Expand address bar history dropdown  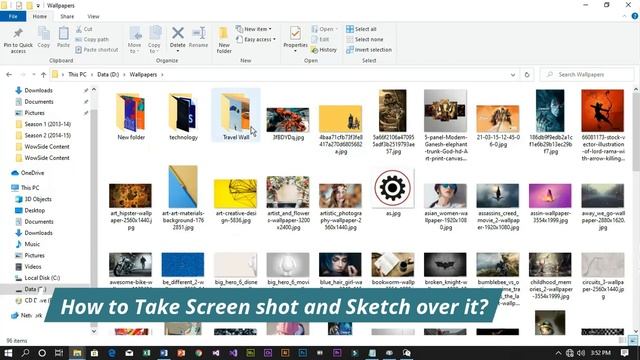[513, 75]
